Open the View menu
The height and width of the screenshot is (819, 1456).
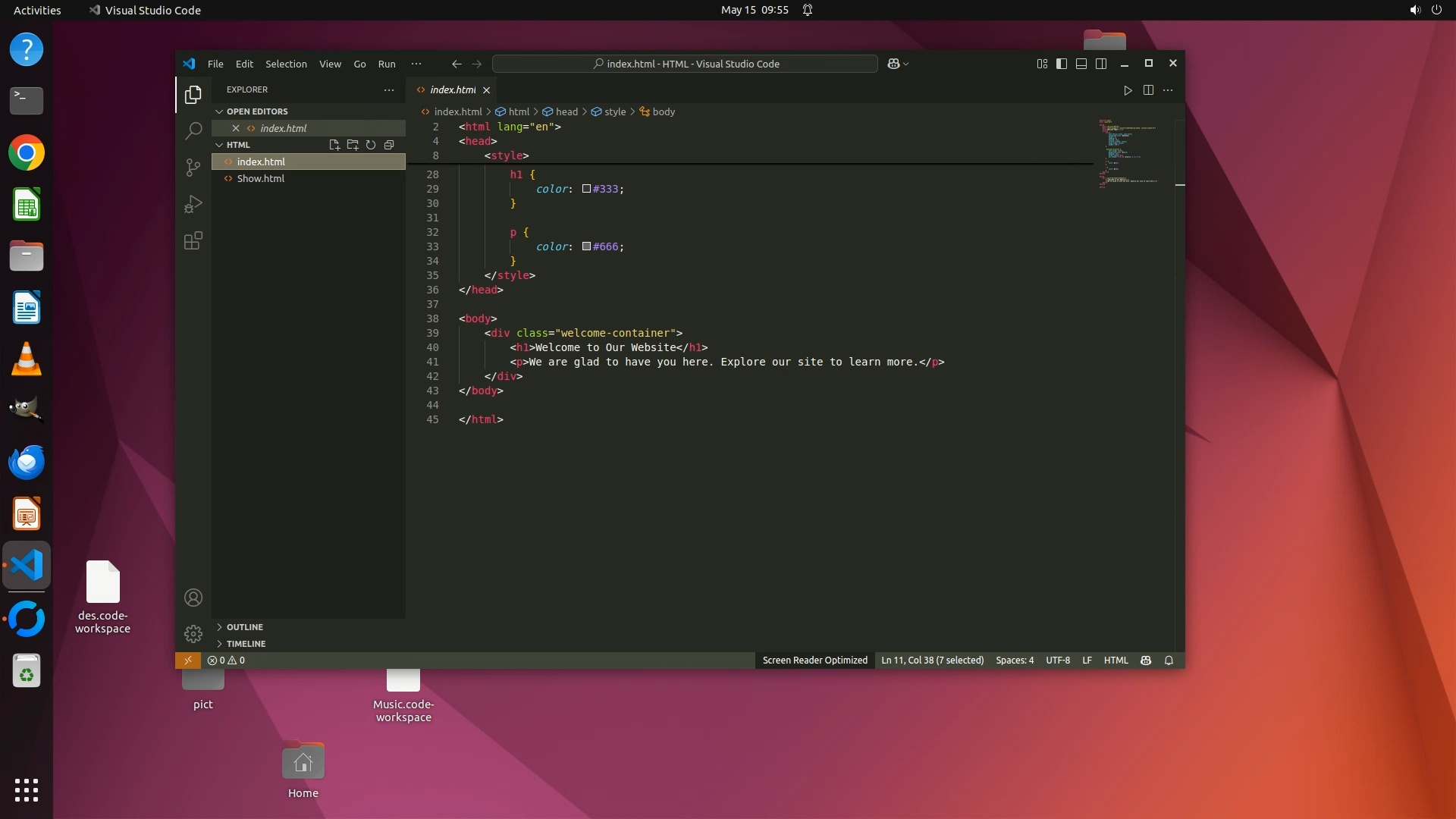pos(330,64)
